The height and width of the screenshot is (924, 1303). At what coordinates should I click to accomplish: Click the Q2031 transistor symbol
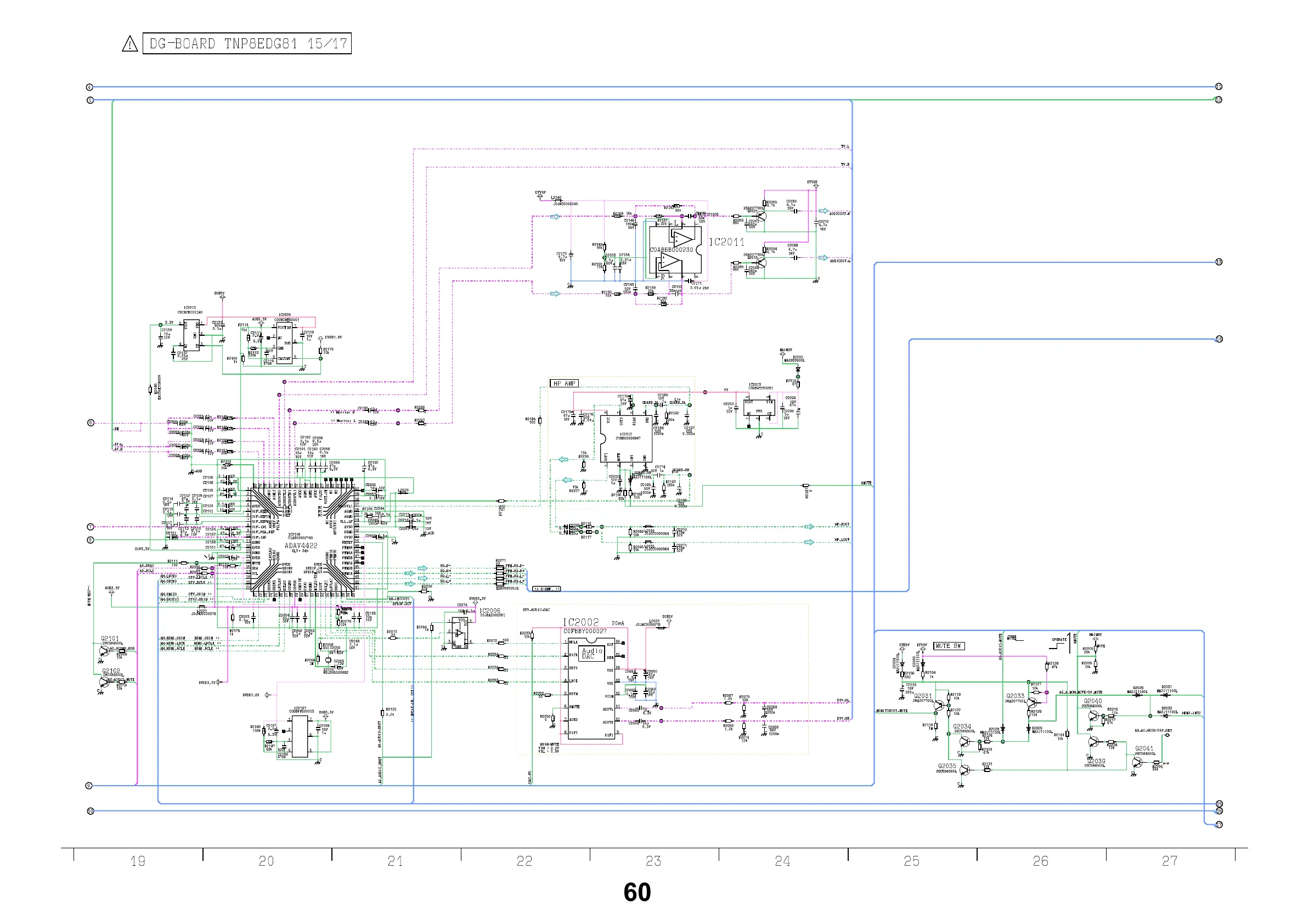click(x=938, y=706)
